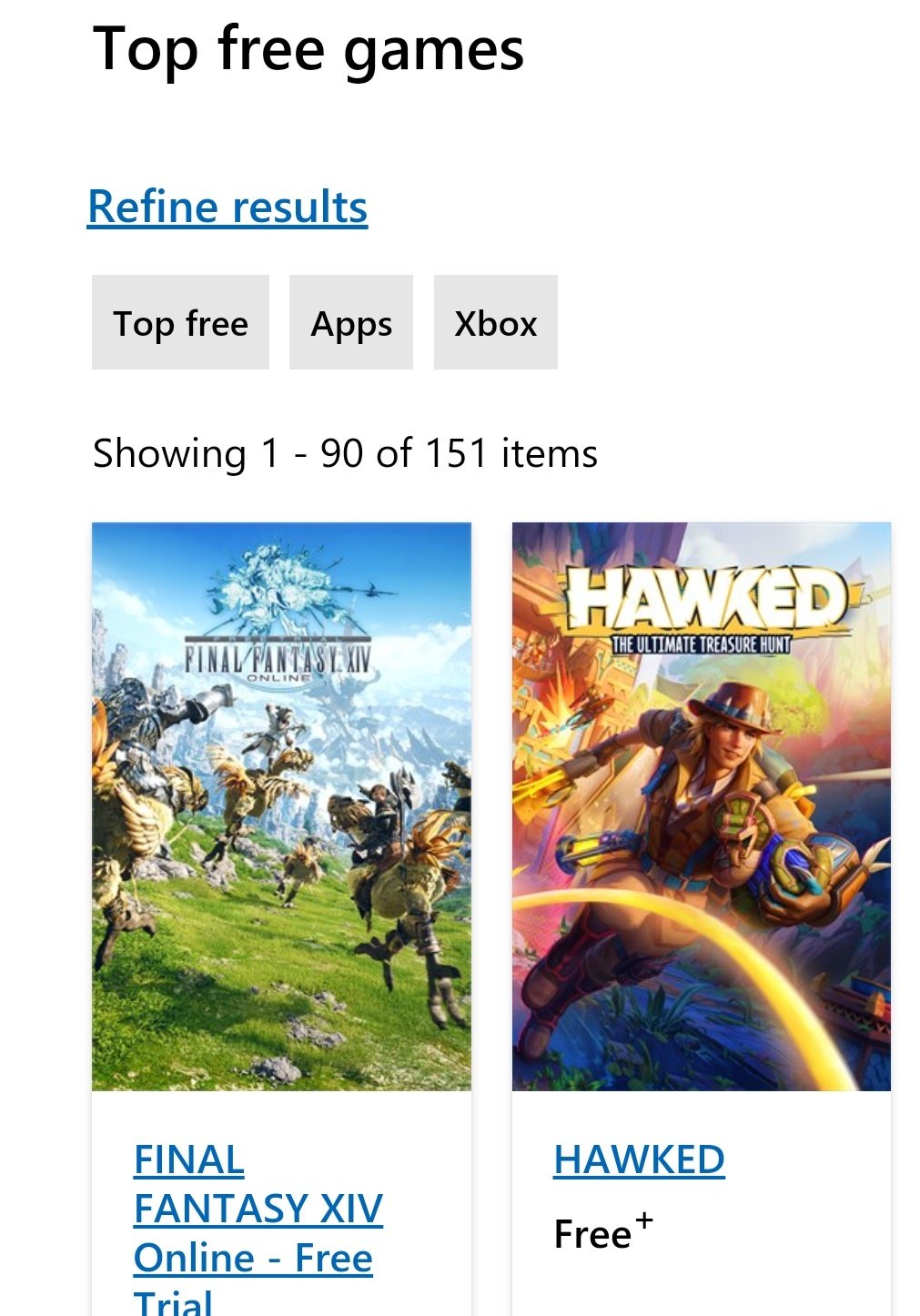Click the Top free games heading
This screenshot has height=1316, width=920.
pos(308,49)
